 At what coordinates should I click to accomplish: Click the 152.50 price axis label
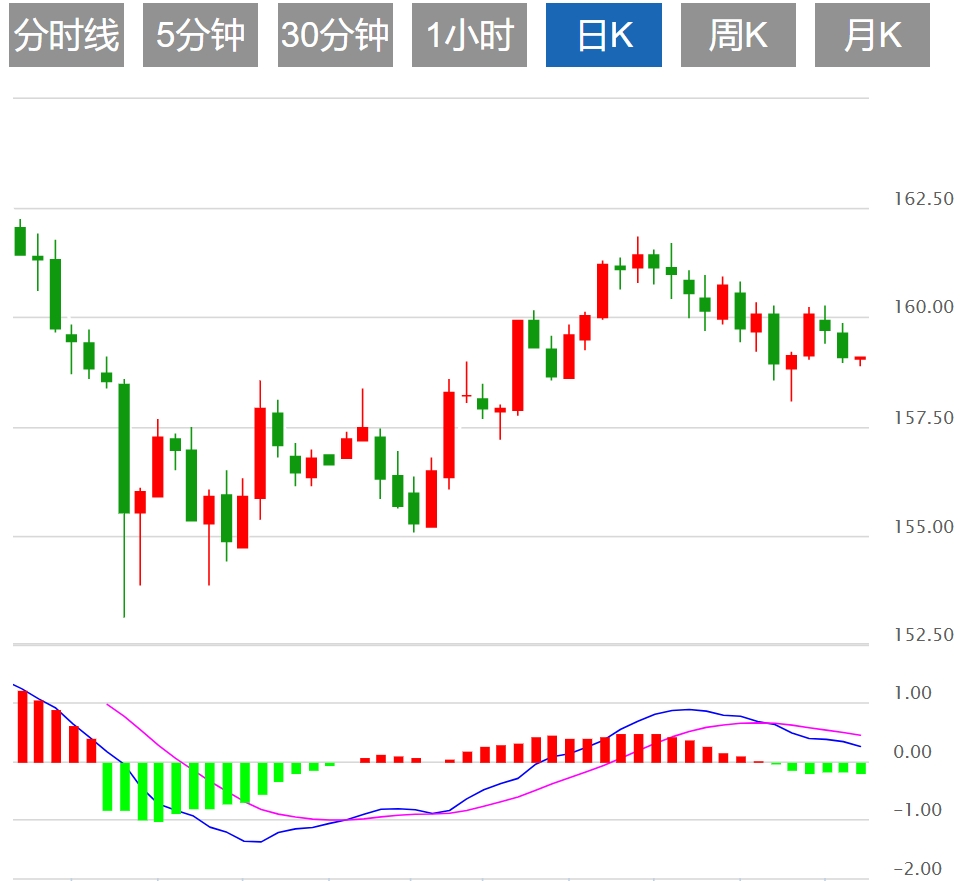(923, 635)
